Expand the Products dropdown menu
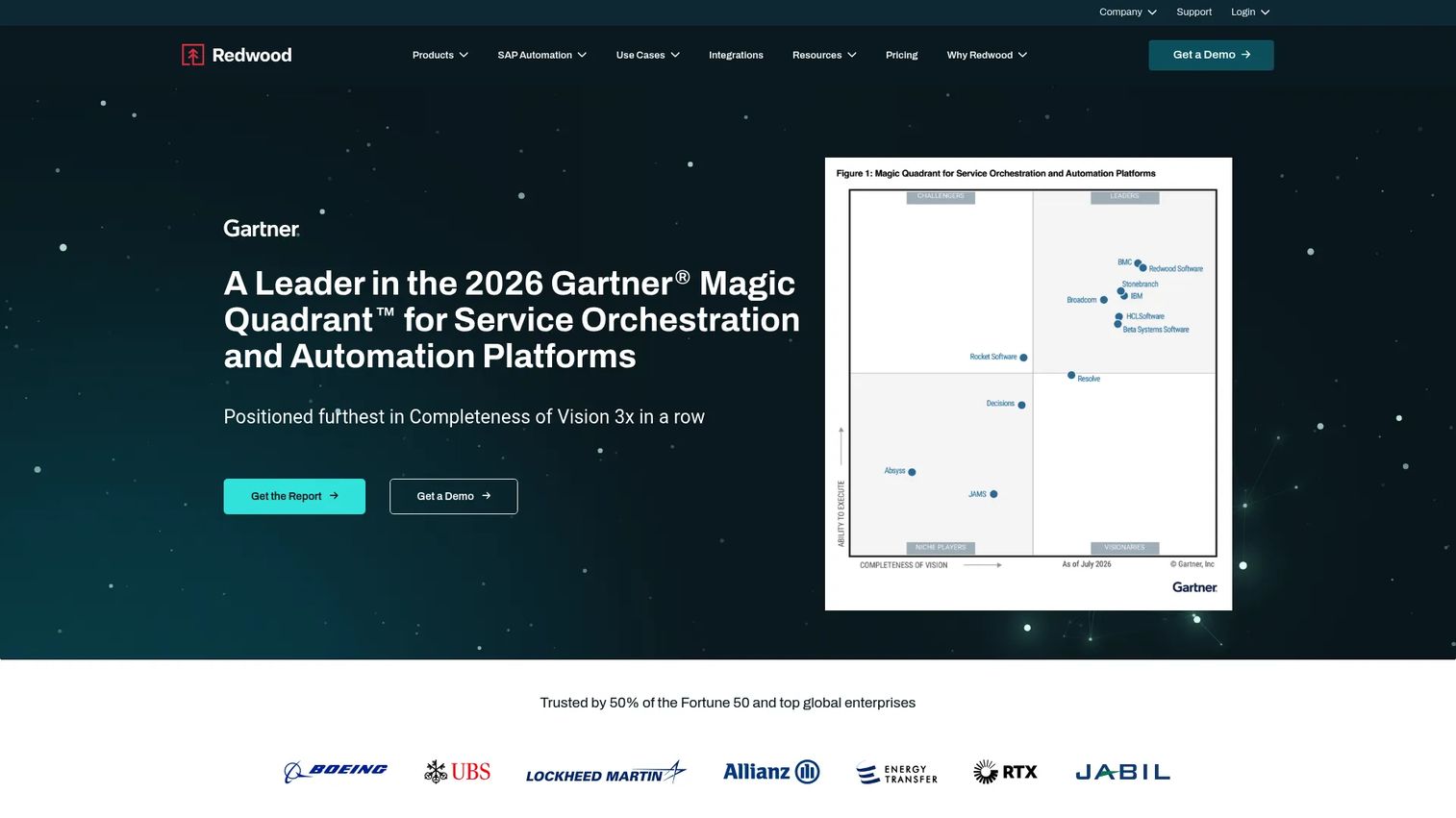The width and height of the screenshot is (1456, 818). (x=440, y=55)
